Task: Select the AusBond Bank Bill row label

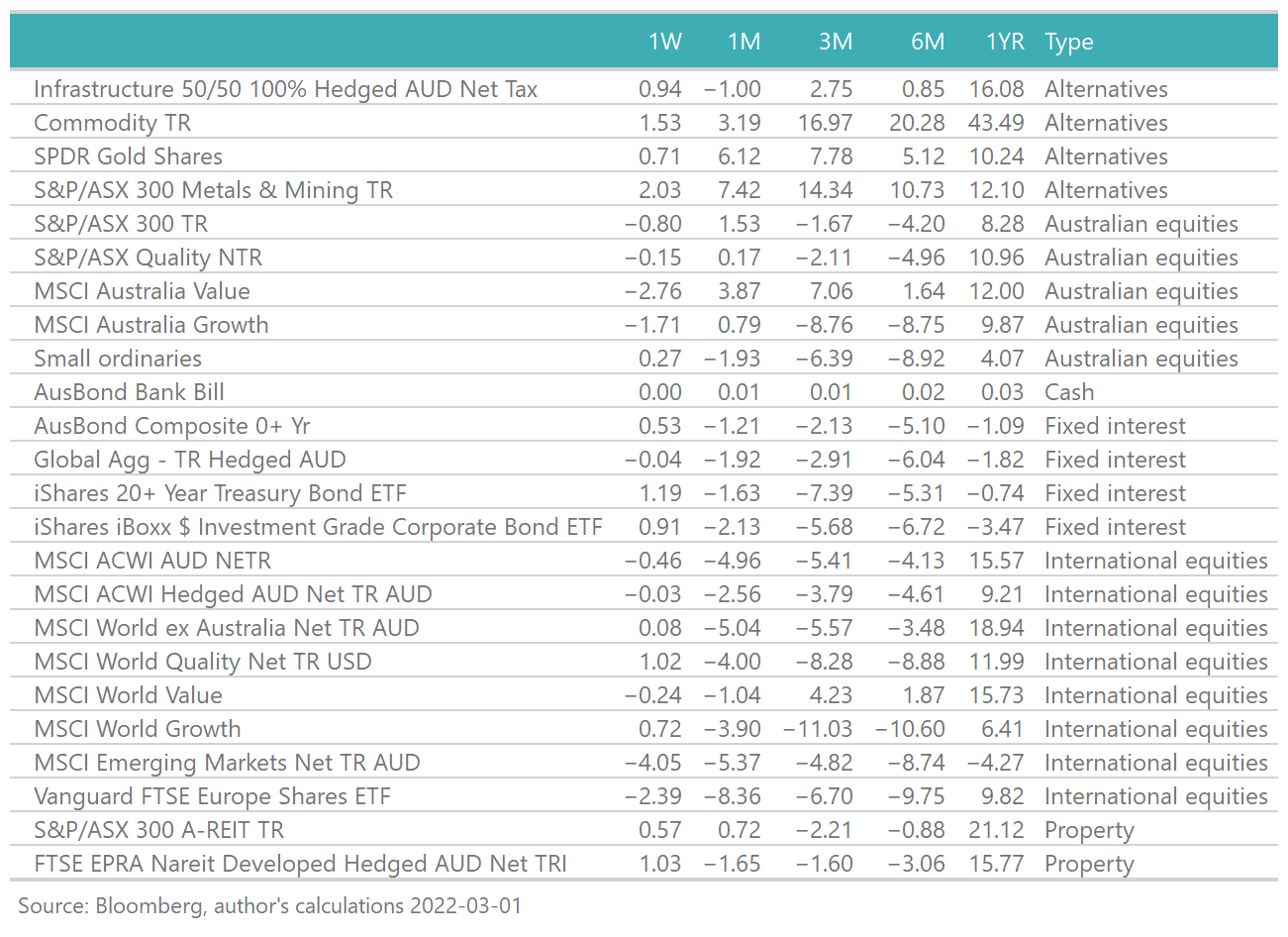Action: point(129,392)
